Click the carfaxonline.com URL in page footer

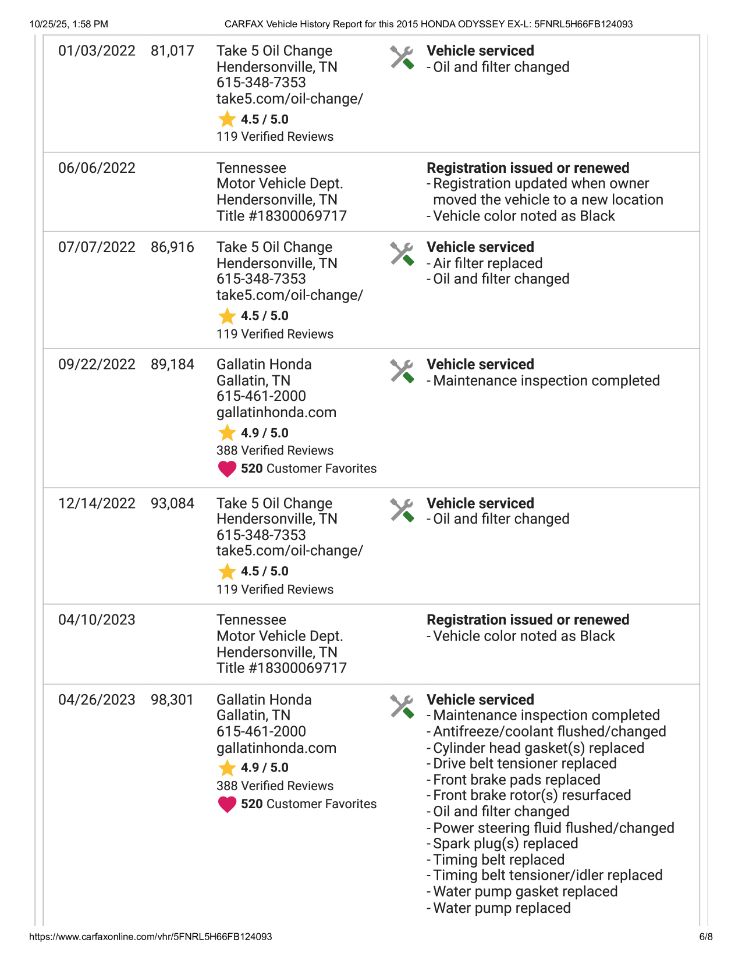point(150,937)
